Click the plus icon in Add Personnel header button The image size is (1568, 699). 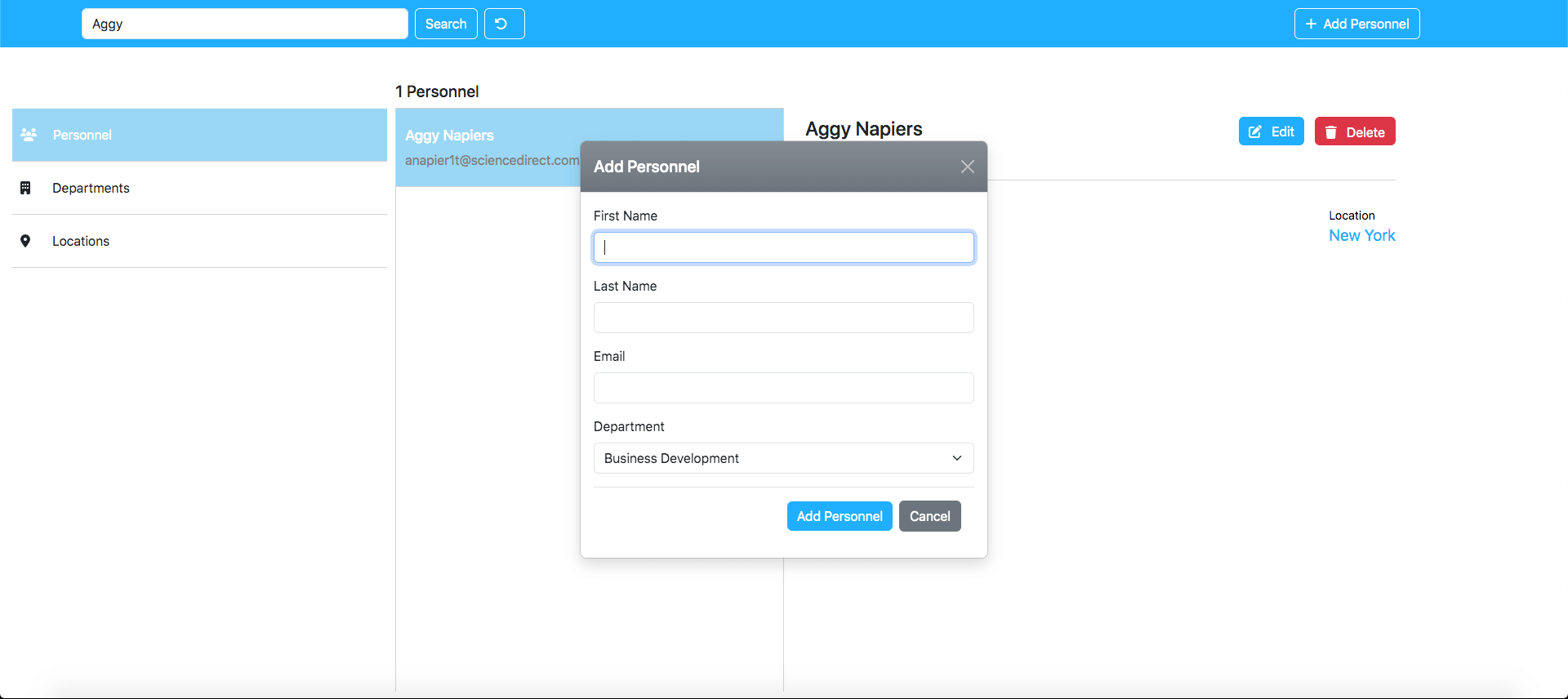pyautogui.click(x=1311, y=24)
